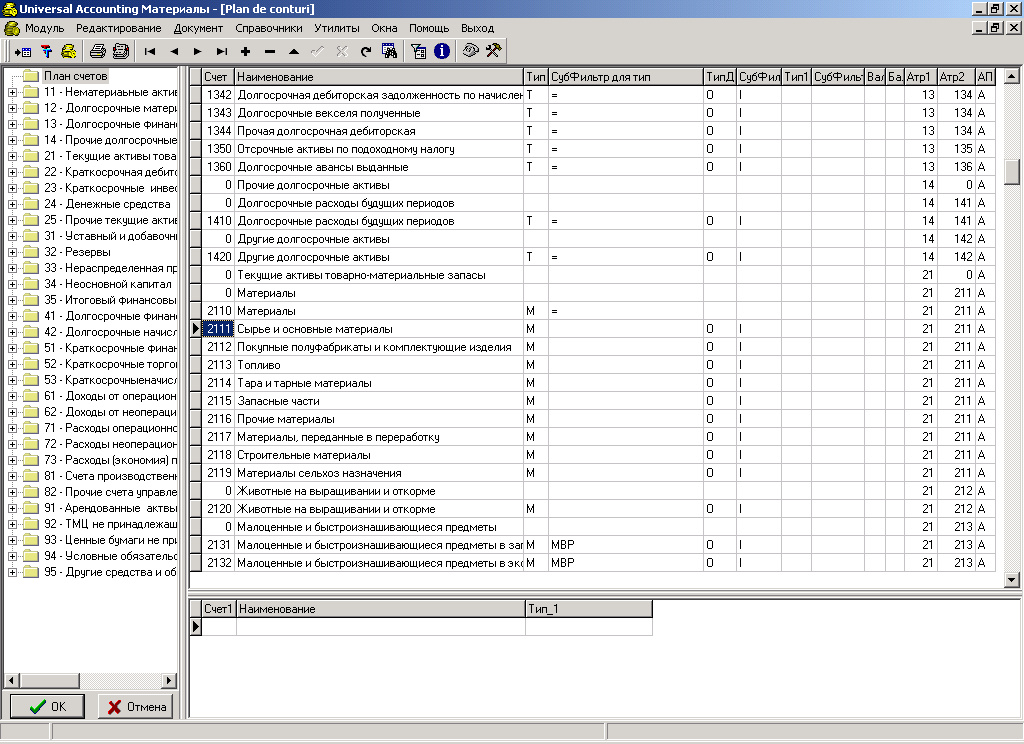The image size is (1024, 744).
Task: Click the tree panel's horizontal scrollbar right arrow
Action: point(169,680)
